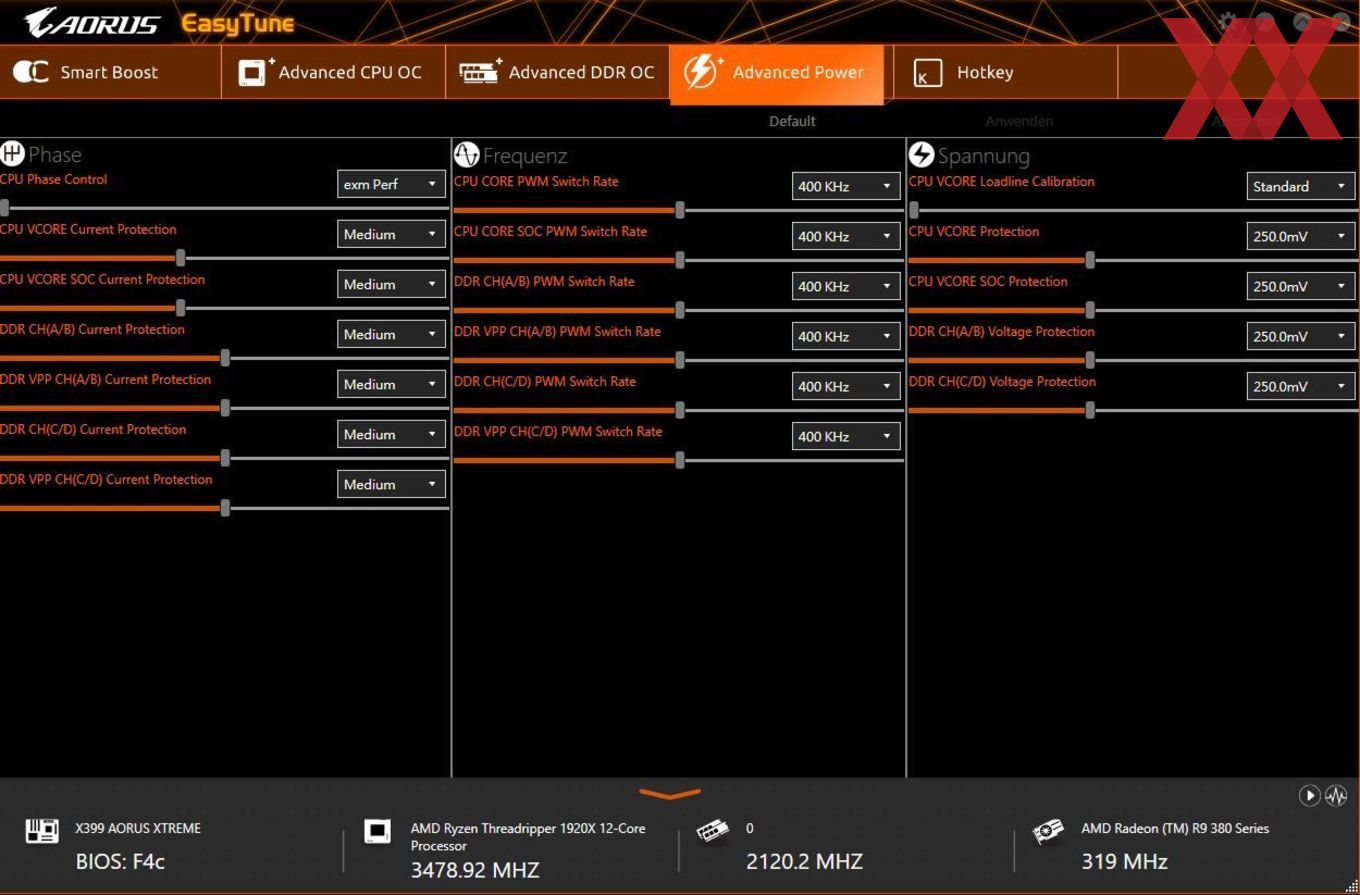The image size is (1360, 895).
Task: Expand CPU VCORE SOC Current Protection dropdown
Action: coord(391,284)
